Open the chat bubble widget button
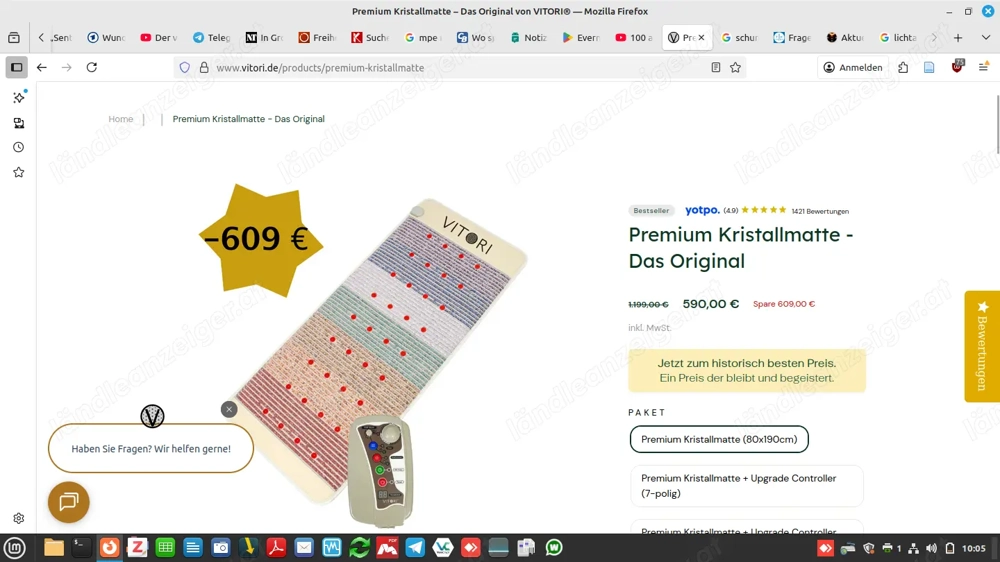The height and width of the screenshot is (562, 1000). point(69,502)
